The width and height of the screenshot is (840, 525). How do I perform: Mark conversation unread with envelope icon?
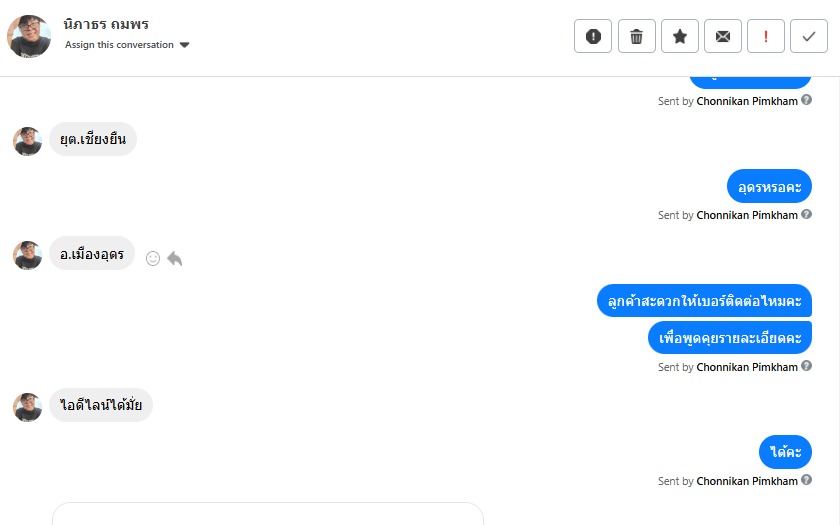click(x=723, y=36)
